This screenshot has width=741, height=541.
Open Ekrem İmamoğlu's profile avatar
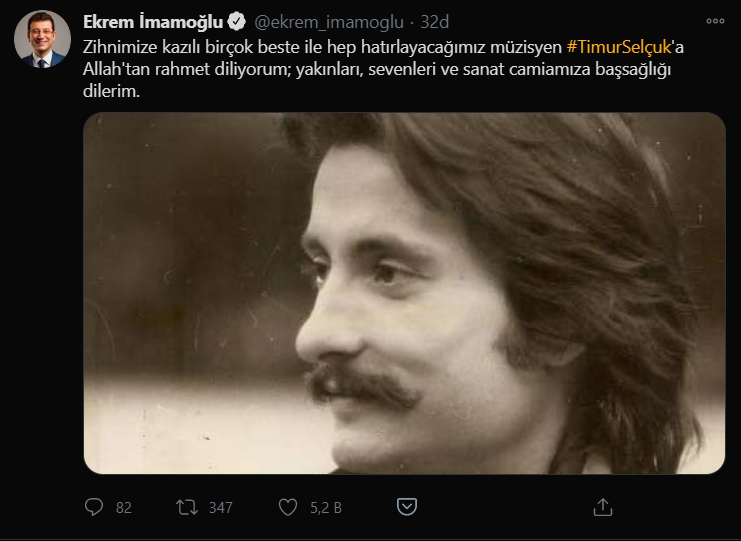[42, 41]
